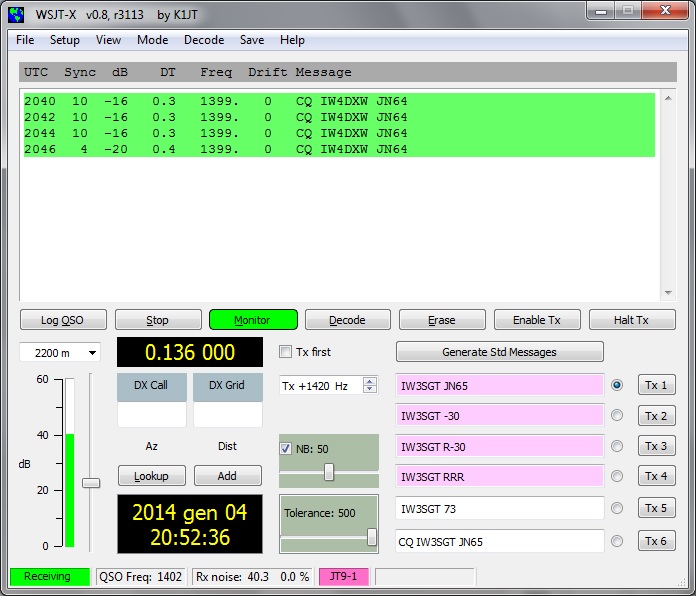Click the scrollbar down arrow in decode list
The image size is (696, 596).
[x=668, y=293]
